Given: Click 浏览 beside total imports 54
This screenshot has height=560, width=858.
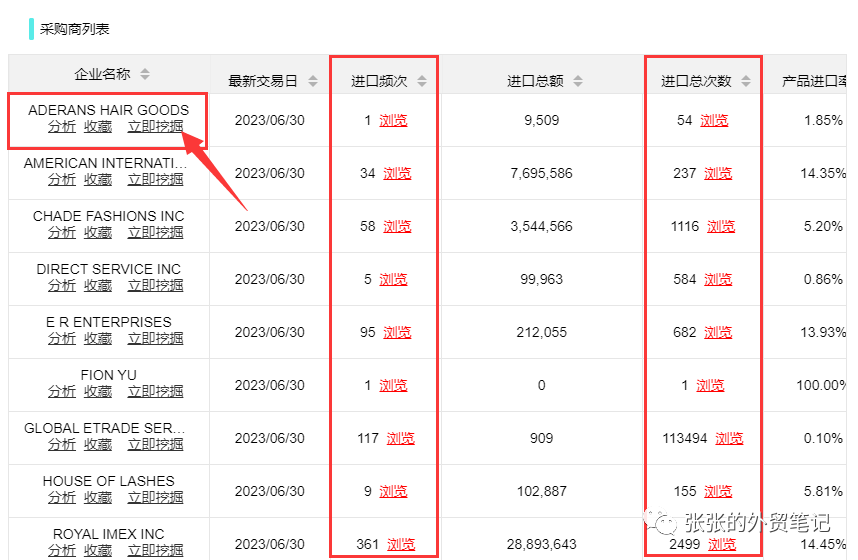Looking at the screenshot, I should tap(714, 120).
